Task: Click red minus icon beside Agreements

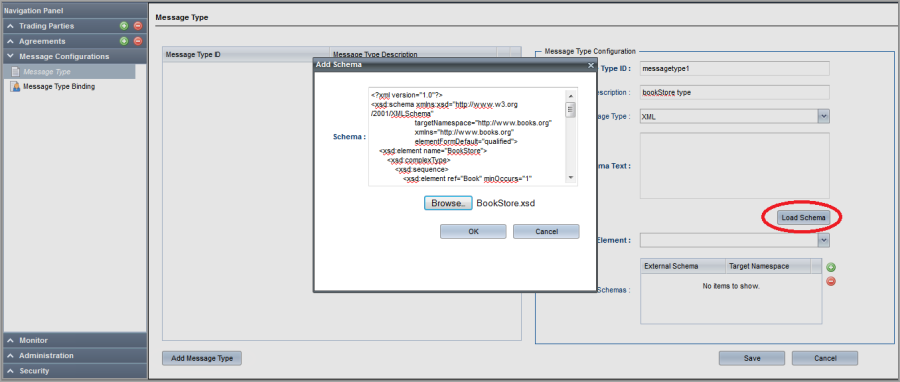Action: (138, 41)
